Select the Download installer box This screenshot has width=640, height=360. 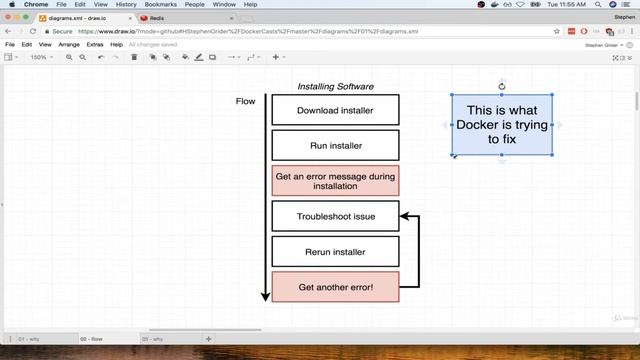tap(336, 110)
